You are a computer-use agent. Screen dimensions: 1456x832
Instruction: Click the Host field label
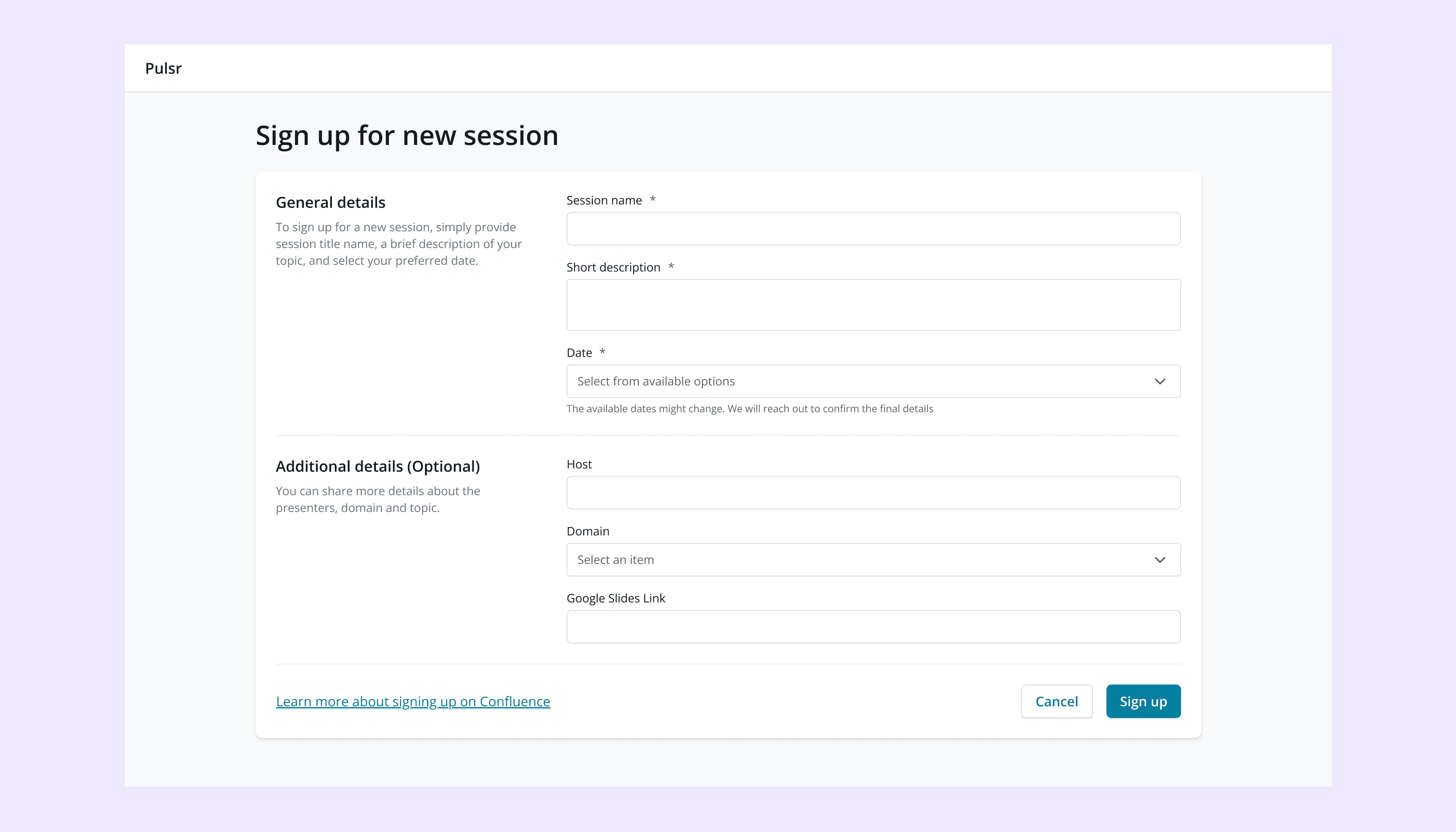click(x=579, y=464)
